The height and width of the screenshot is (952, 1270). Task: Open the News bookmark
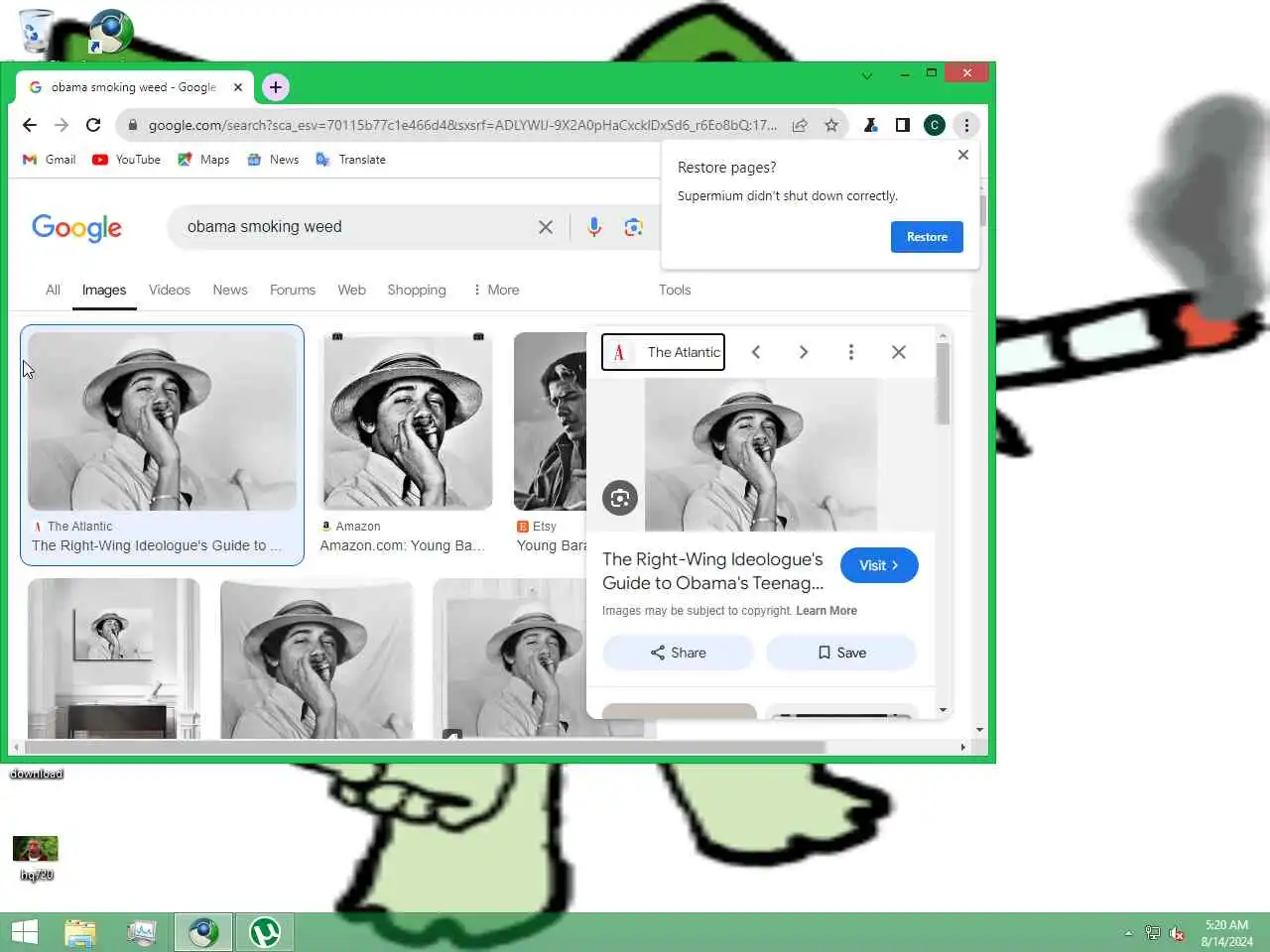coord(273,160)
